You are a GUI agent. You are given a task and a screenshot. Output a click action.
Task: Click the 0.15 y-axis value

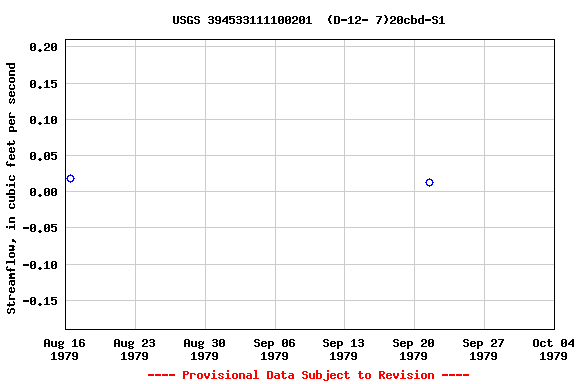coord(43,84)
